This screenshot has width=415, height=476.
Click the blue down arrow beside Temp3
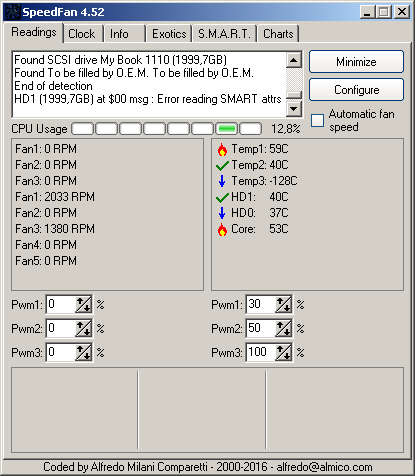point(222,181)
